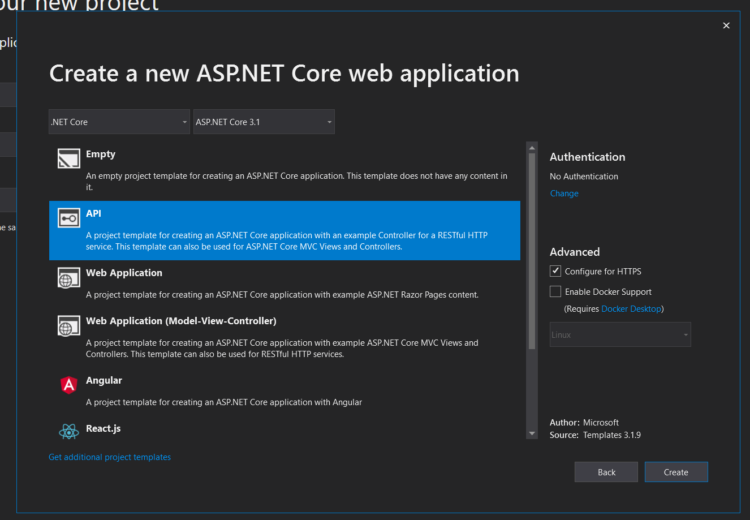Uncheck Configure for HTTPS
750x520 pixels.
click(x=555, y=271)
